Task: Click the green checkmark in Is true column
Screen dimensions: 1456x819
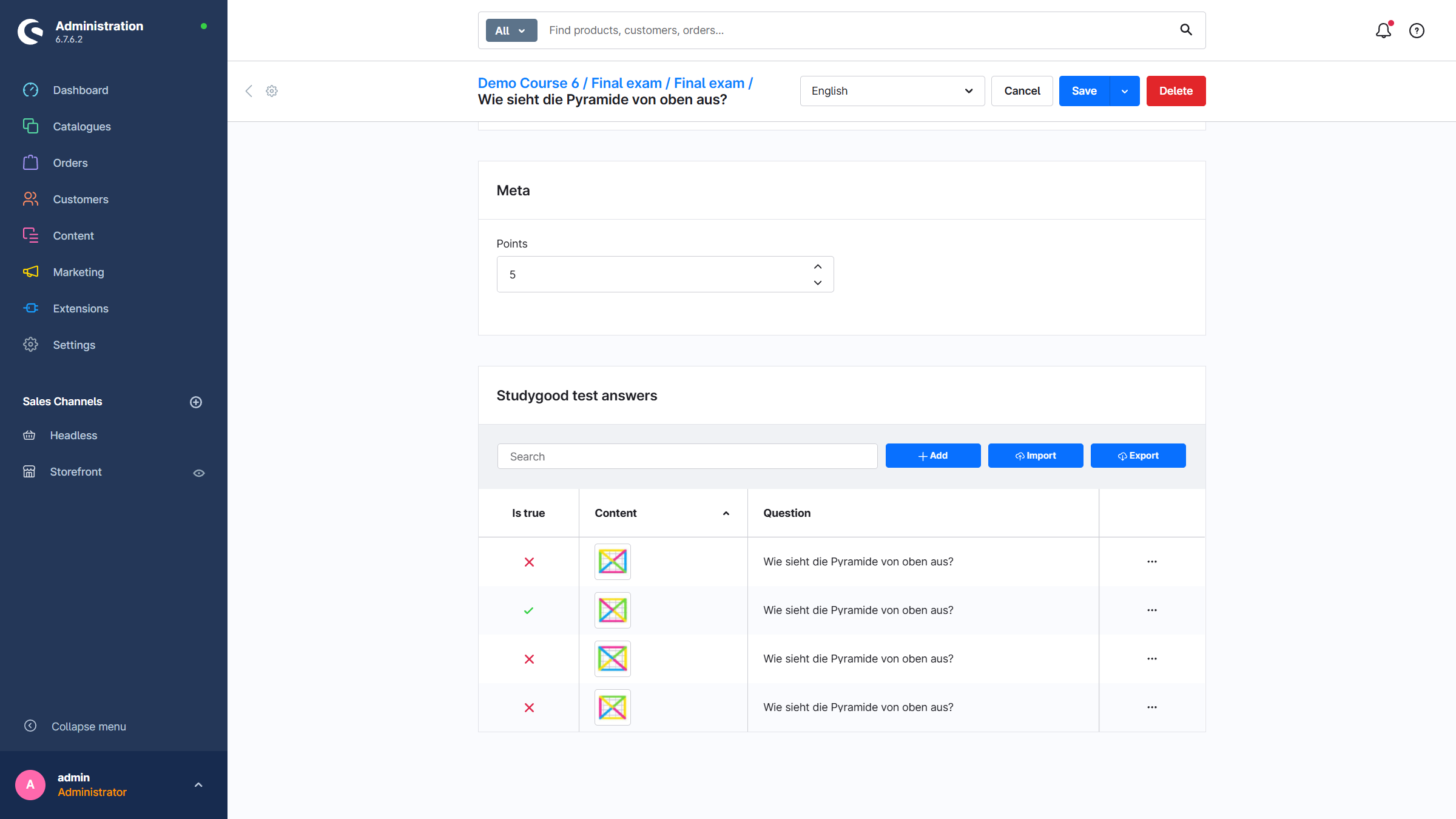Action: pyautogui.click(x=528, y=610)
